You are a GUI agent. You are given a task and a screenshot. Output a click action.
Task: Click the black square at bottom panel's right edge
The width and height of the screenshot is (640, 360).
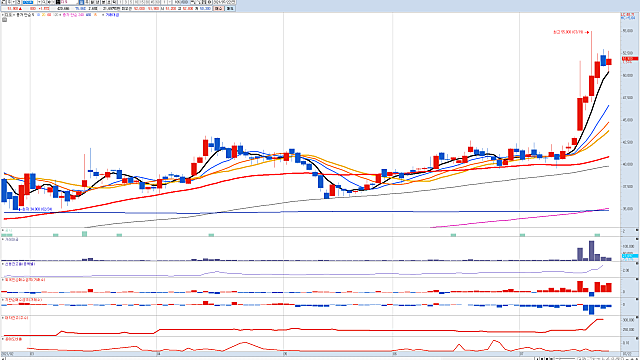(637, 339)
